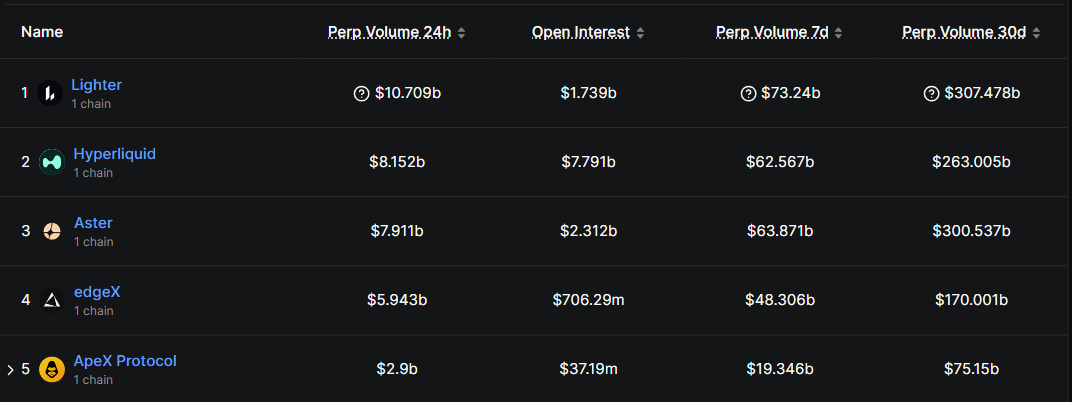The width and height of the screenshot is (1072, 402).
Task: Click the Aster protocol logo icon
Action: [x=52, y=231]
